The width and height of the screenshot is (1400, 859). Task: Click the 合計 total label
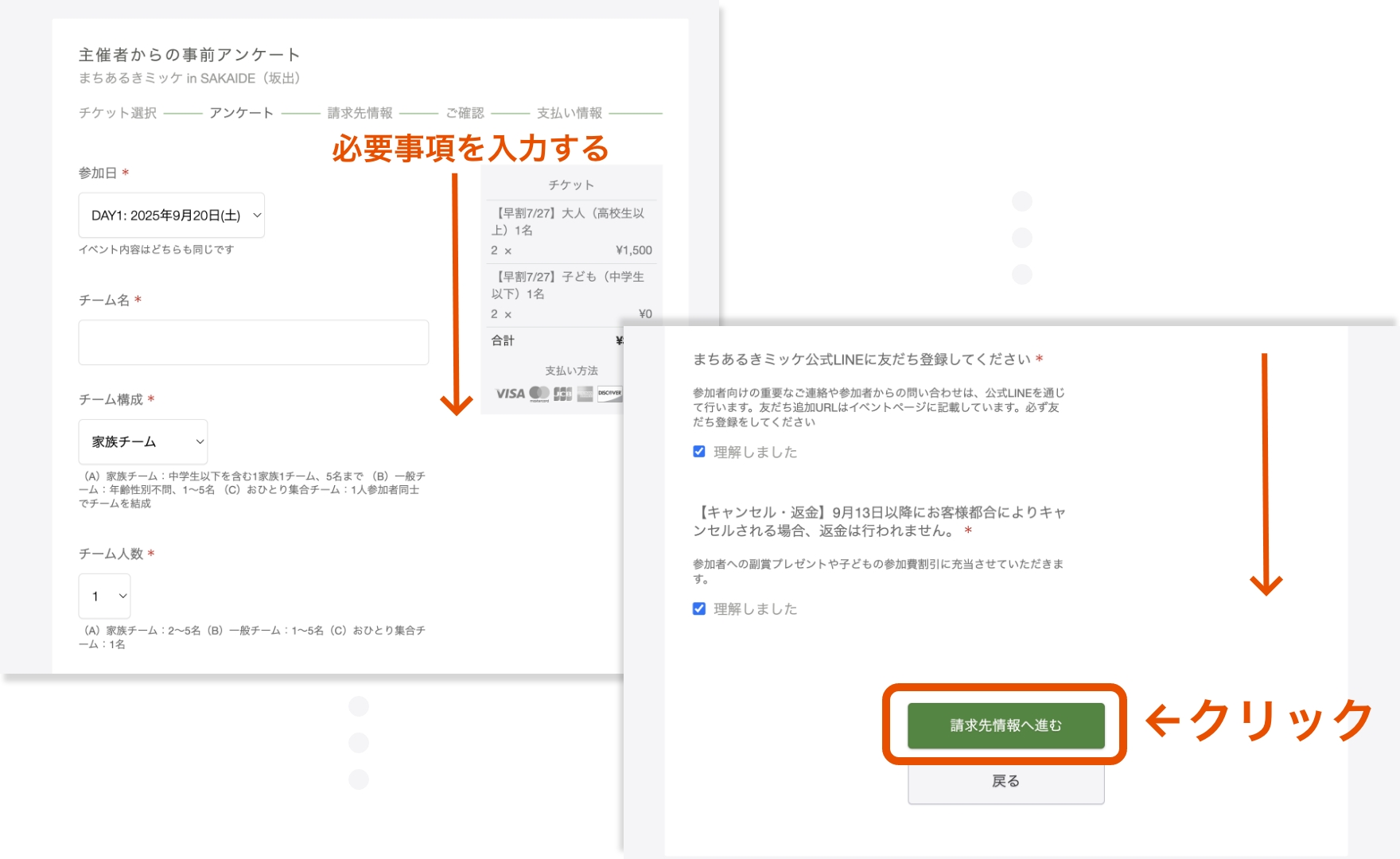(503, 340)
